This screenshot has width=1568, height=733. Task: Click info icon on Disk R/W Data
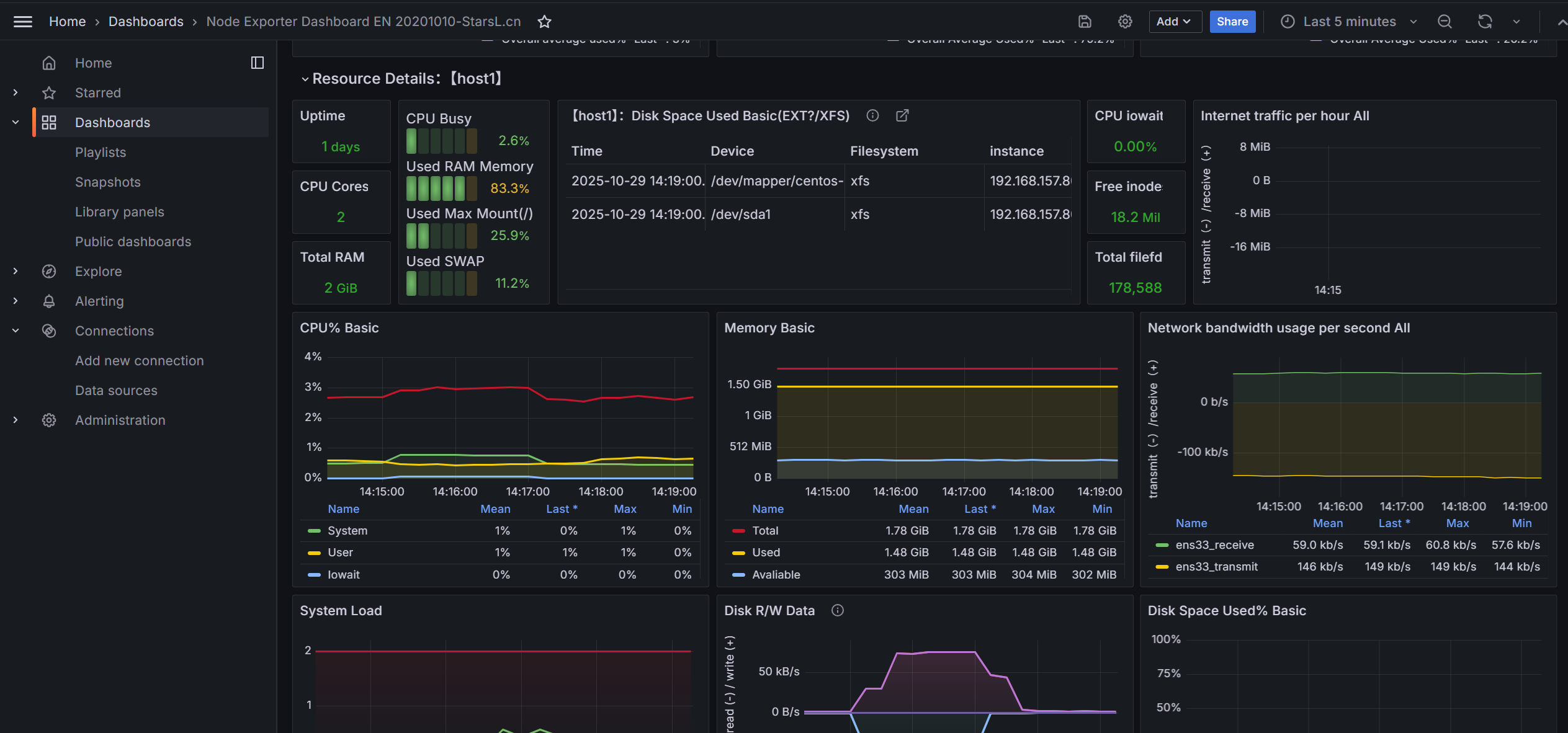click(837, 610)
